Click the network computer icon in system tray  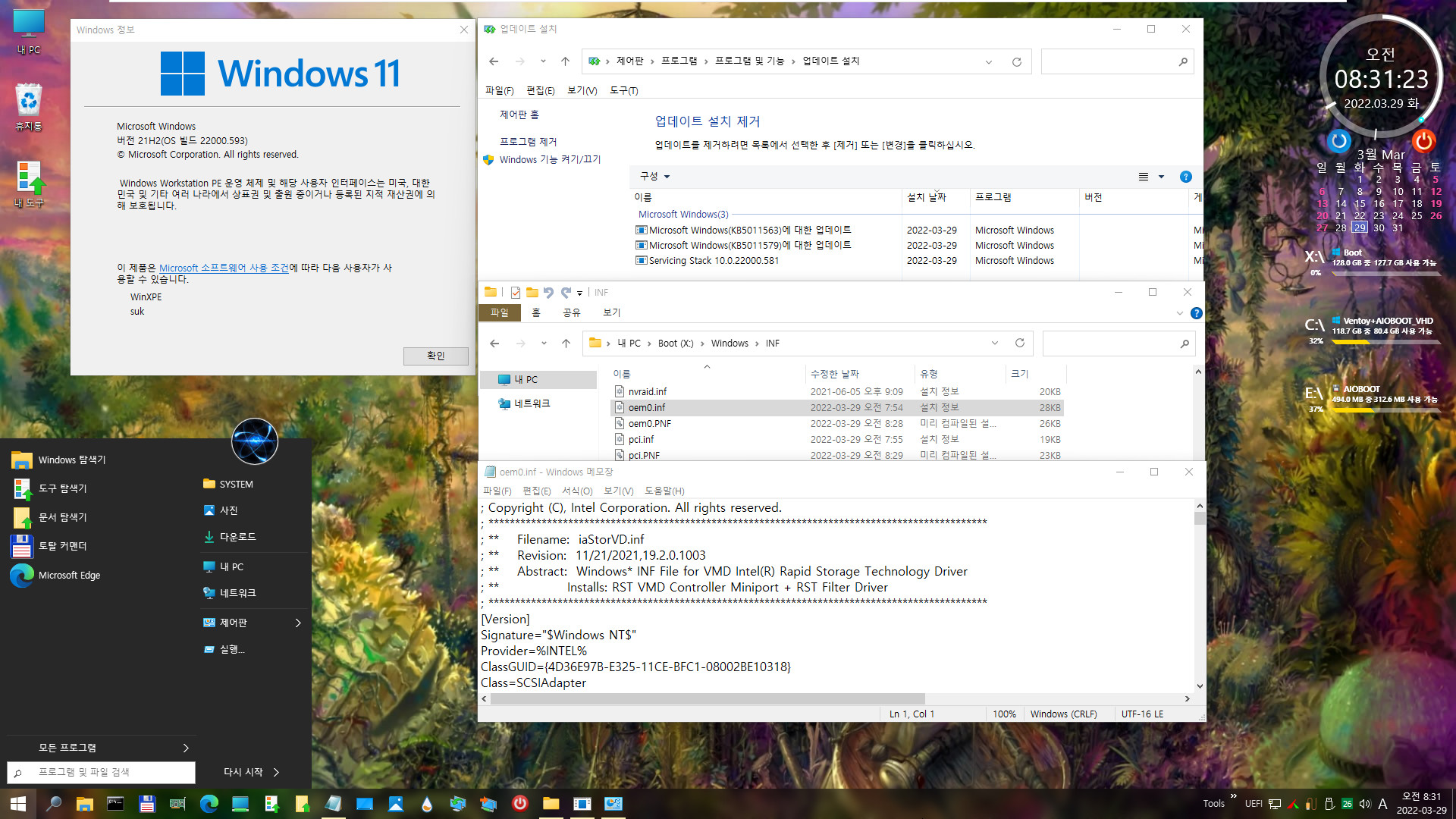pos(1275,804)
